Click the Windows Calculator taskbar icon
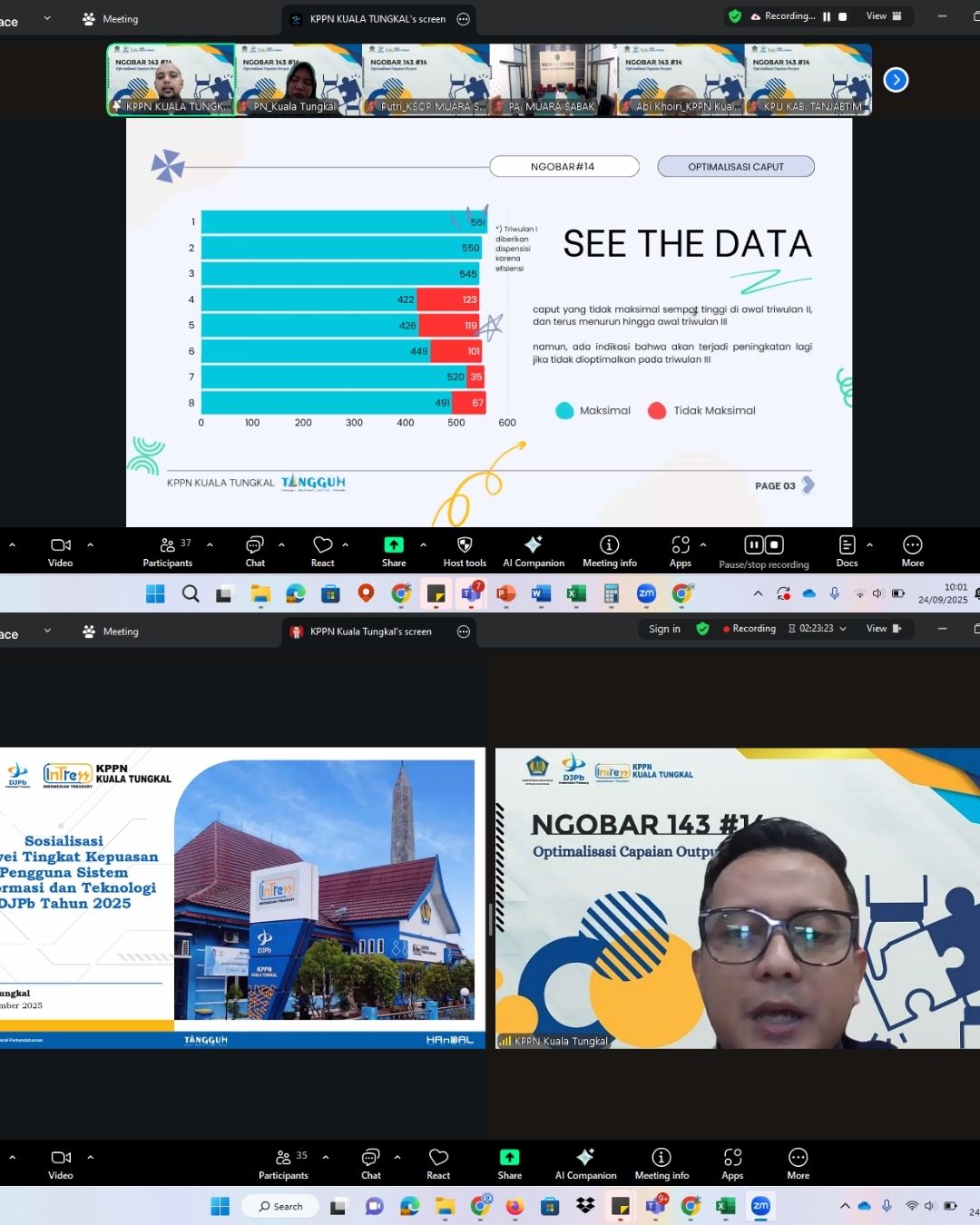 [x=611, y=593]
